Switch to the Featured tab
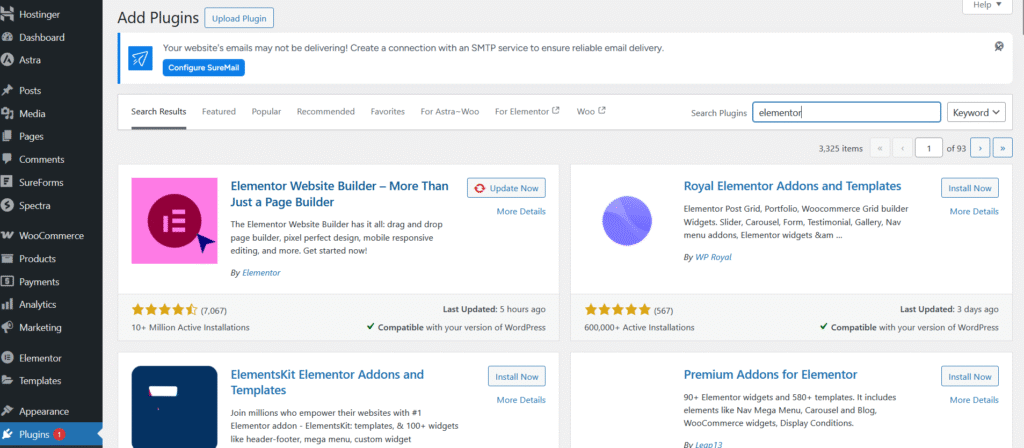The width and height of the screenshot is (1024, 448). tap(219, 112)
